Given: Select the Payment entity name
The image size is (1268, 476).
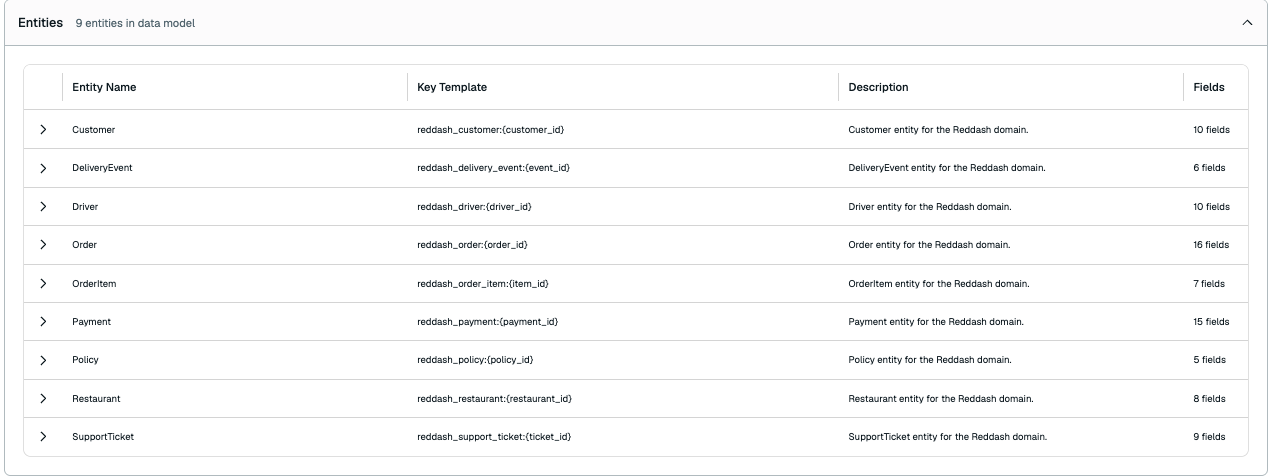Looking at the screenshot, I should 91,322.
